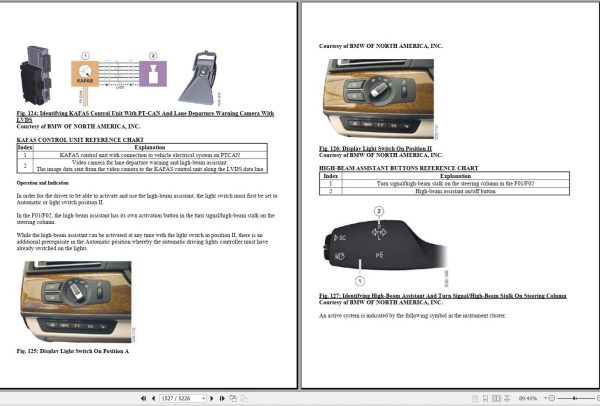Screen dimensions: 600x406
Task: Click the turn signal stalk image
Action: click(x=385, y=247)
